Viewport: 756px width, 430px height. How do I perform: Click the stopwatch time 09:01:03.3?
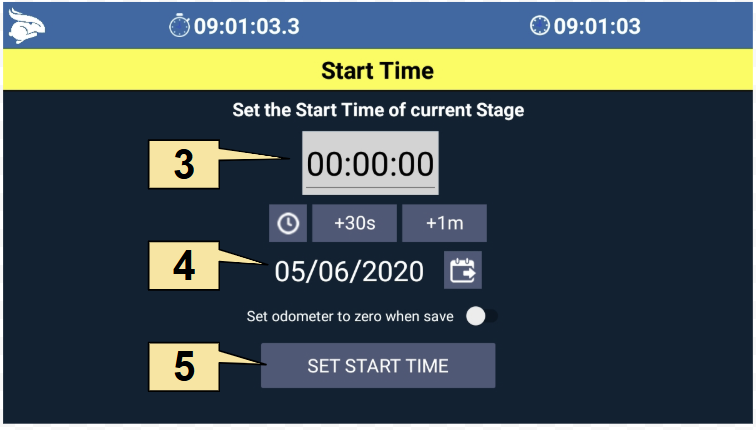coord(247,27)
